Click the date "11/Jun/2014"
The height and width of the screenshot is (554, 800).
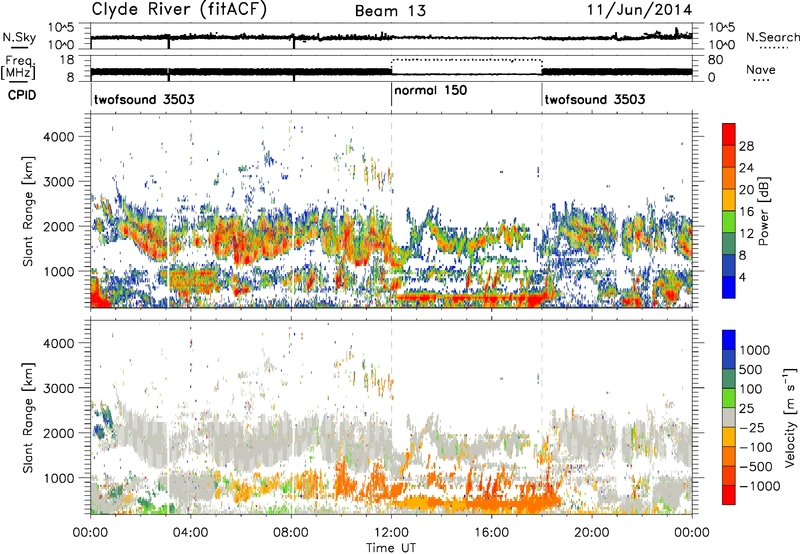click(640, 10)
